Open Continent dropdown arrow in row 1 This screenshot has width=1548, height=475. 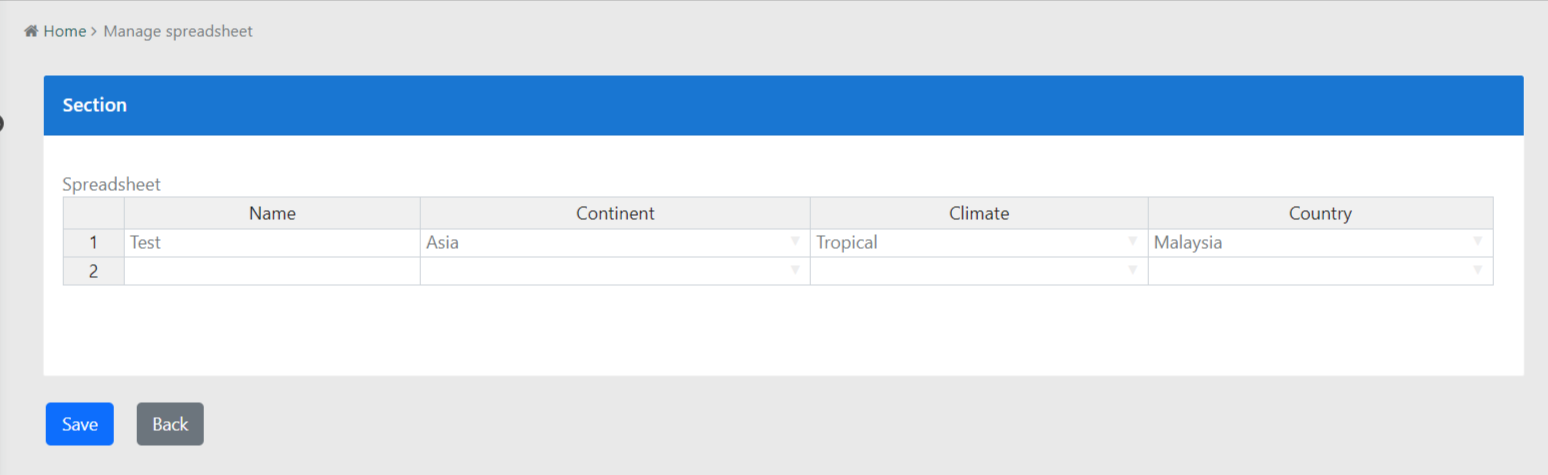point(795,242)
